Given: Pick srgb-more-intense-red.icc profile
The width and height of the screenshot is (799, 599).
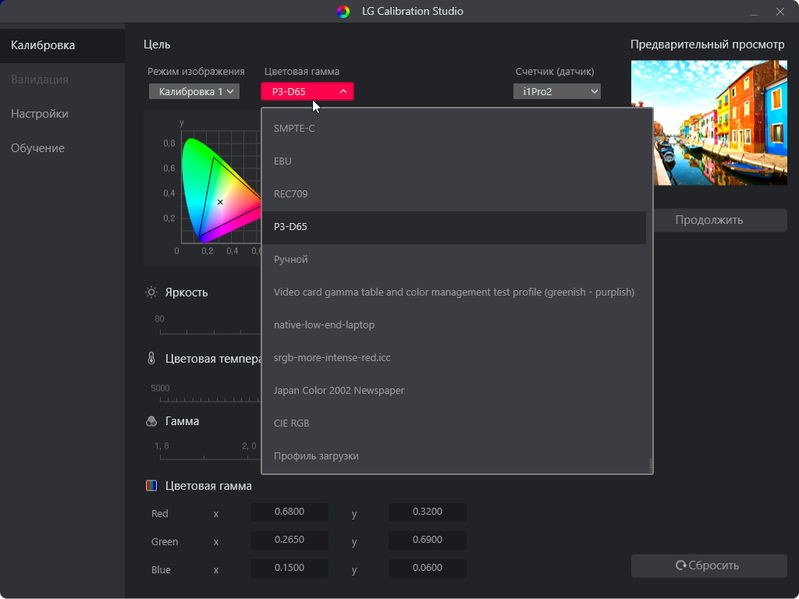Looking at the screenshot, I should 454,358.
